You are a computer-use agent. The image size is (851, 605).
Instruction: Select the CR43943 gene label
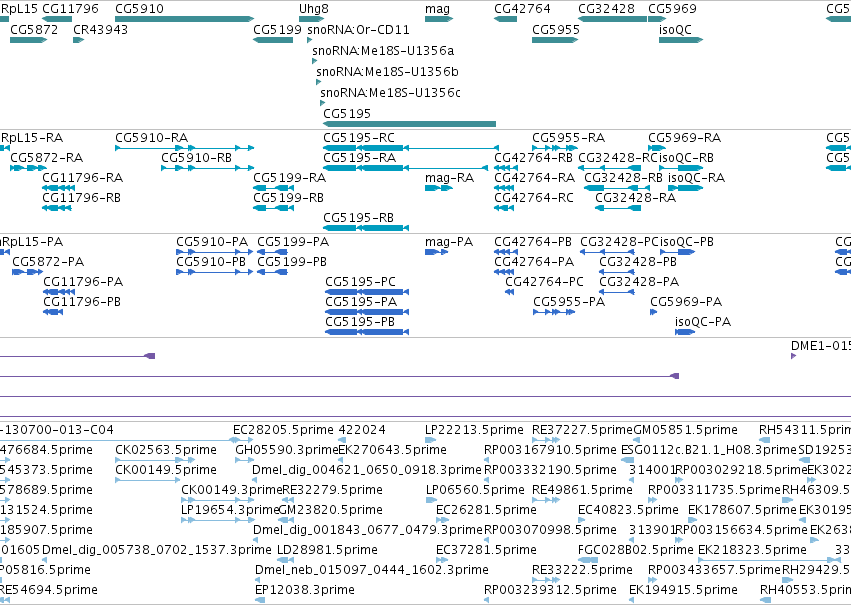pos(100,29)
